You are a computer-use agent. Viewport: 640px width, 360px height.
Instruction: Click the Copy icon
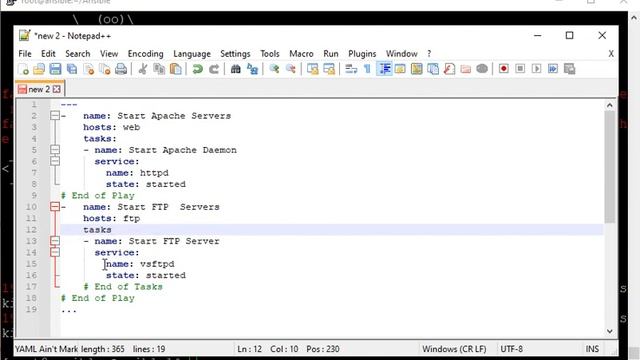point(159,69)
